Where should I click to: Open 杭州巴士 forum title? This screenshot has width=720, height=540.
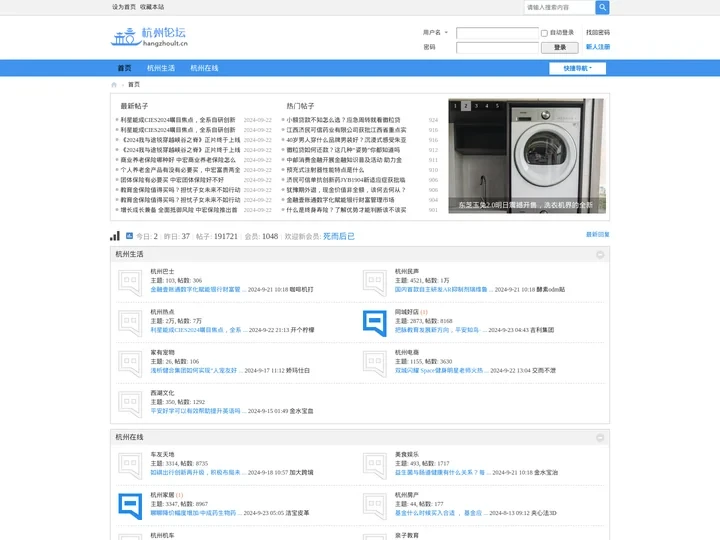(x=163, y=271)
